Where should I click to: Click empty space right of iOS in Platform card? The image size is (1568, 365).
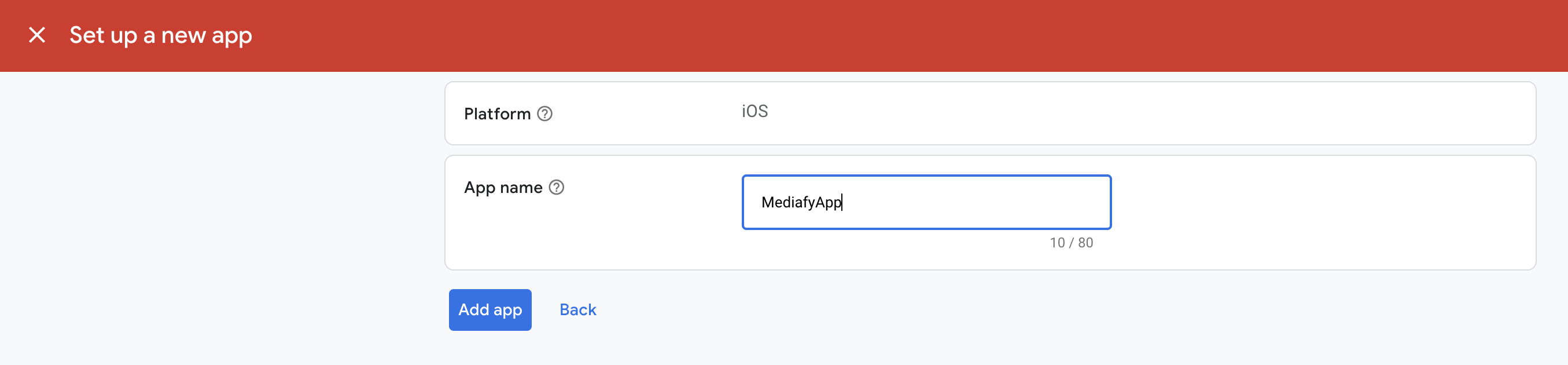tap(1096, 114)
